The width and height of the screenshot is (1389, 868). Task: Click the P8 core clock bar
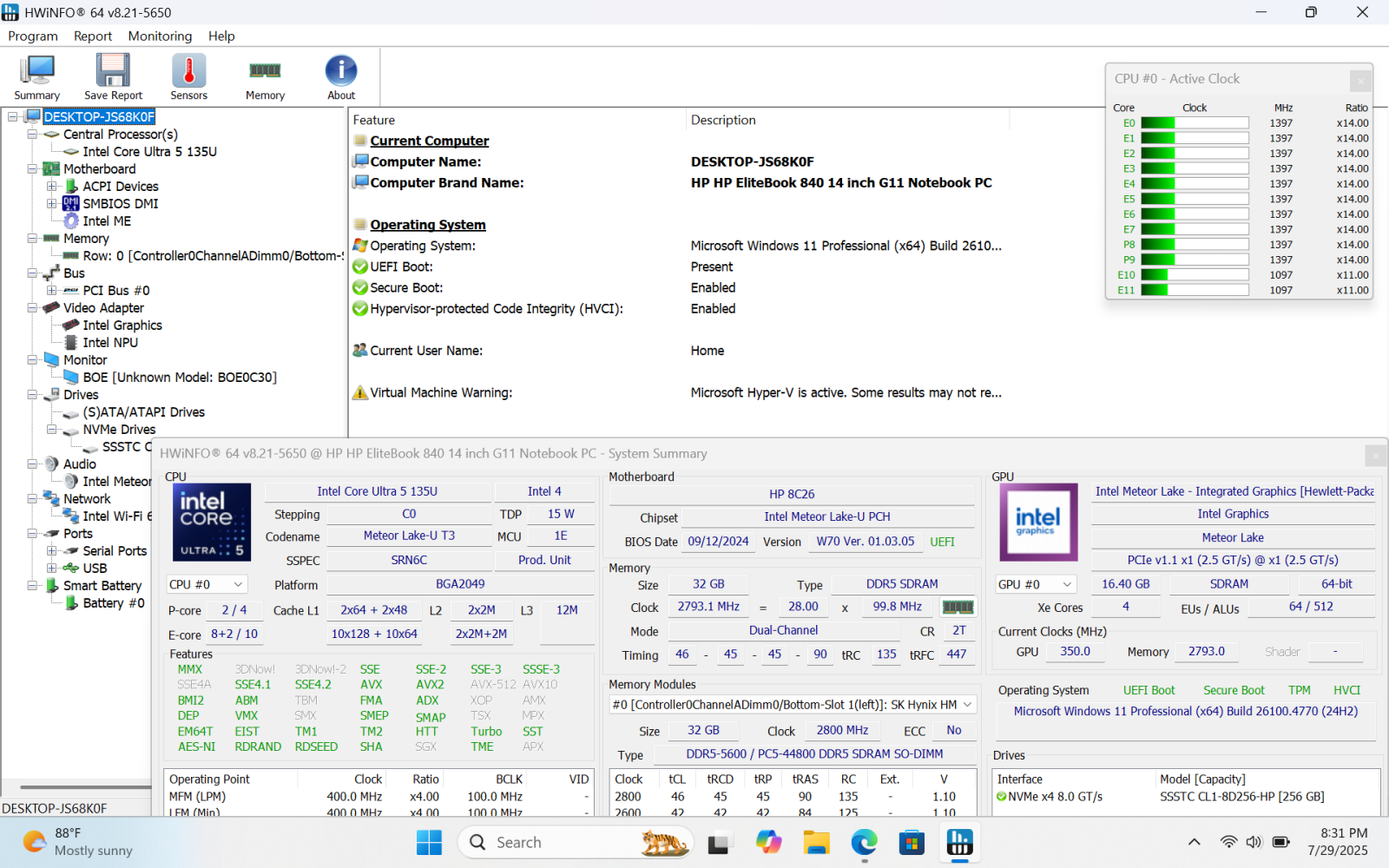click(1195, 245)
